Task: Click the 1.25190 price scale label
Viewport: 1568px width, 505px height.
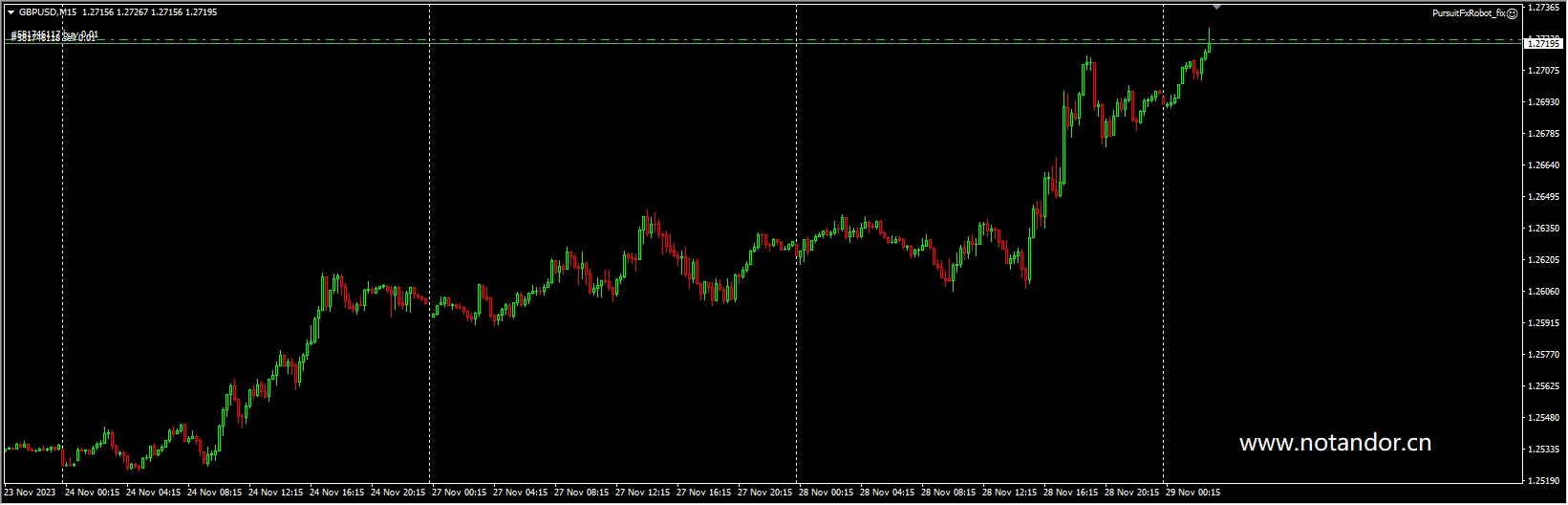Action: click(x=1544, y=481)
